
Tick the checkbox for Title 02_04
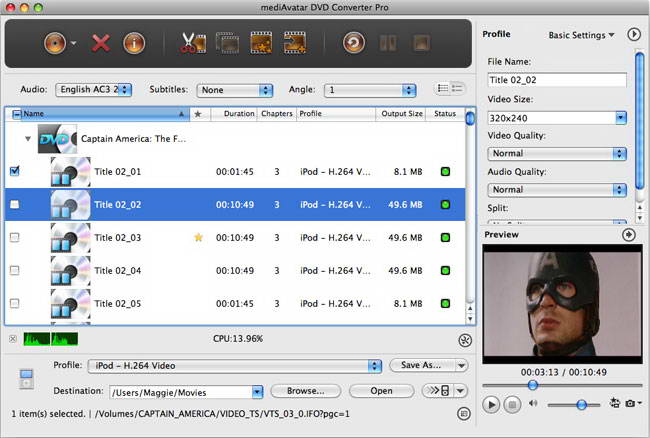pyautogui.click(x=14, y=270)
